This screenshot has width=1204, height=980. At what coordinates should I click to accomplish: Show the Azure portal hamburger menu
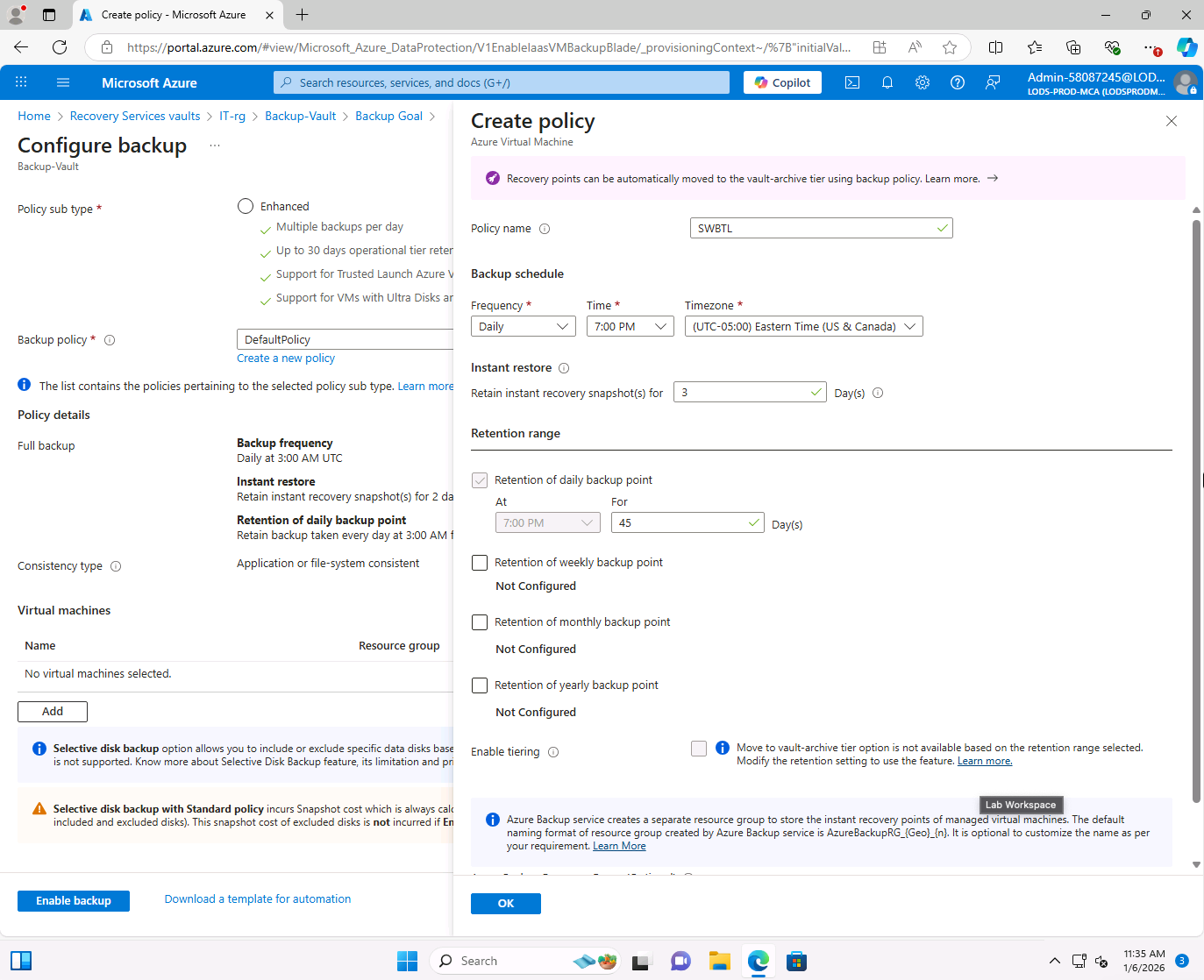(x=63, y=82)
